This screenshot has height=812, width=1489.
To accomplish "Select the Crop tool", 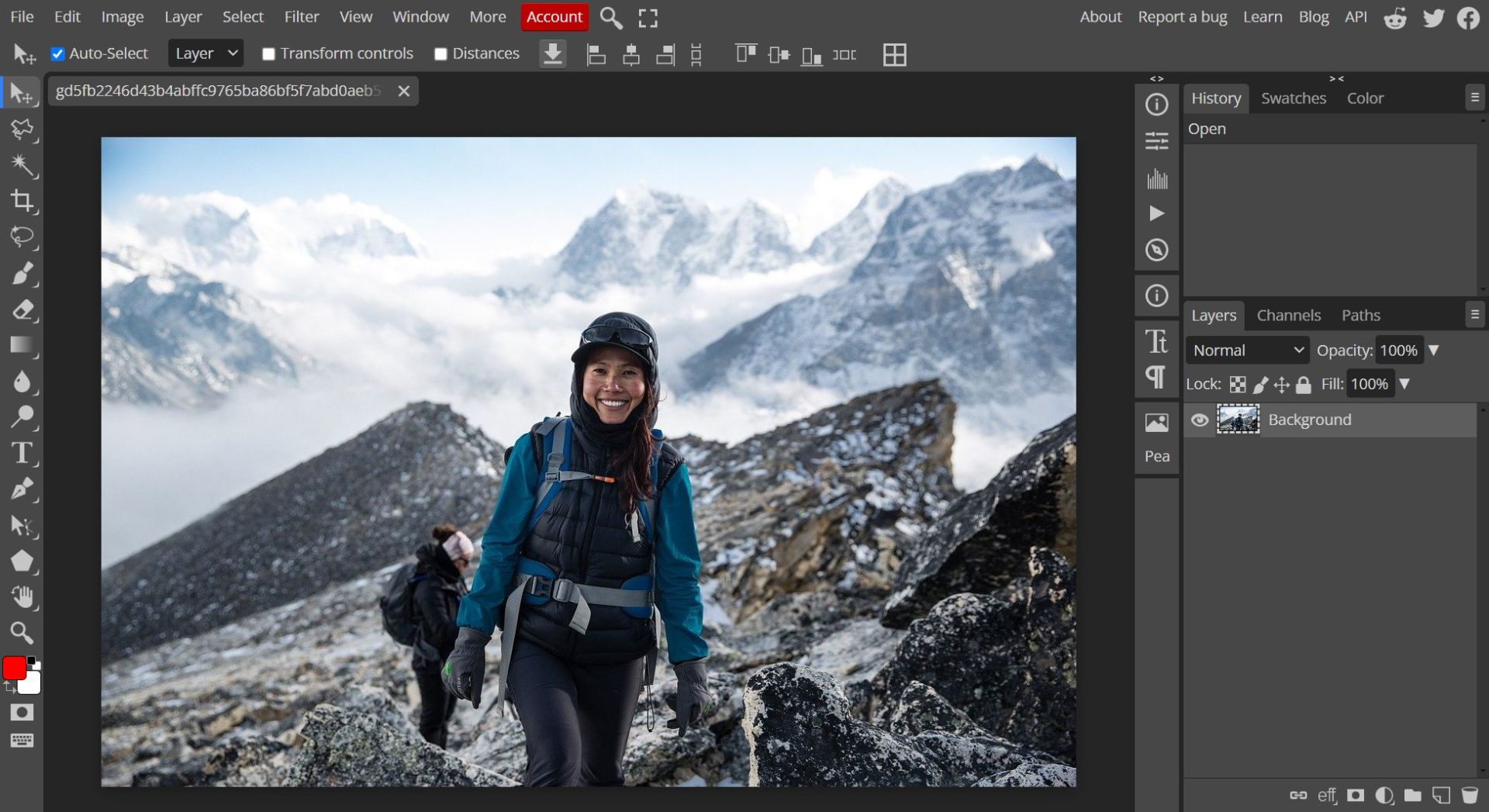I will (23, 201).
